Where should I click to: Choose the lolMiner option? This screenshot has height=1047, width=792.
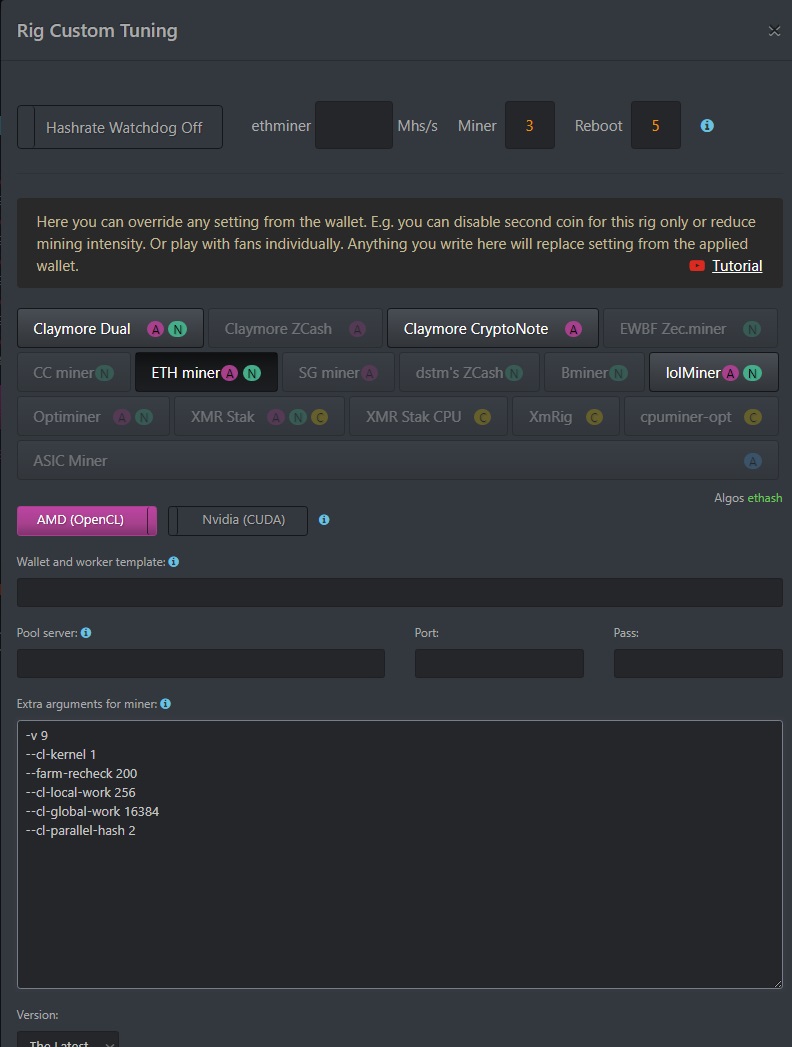pyautogui.click(x=714, y=373)
